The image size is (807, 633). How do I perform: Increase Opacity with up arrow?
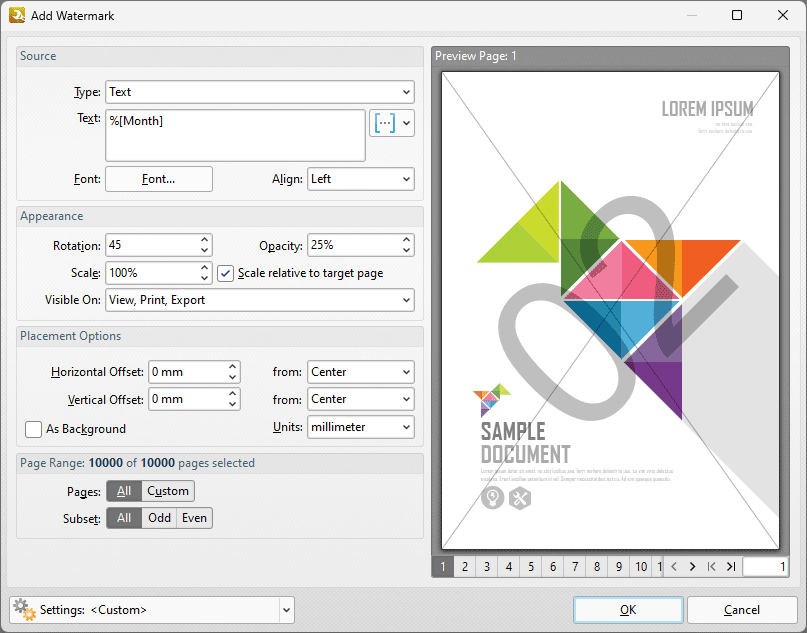point(407,240)
